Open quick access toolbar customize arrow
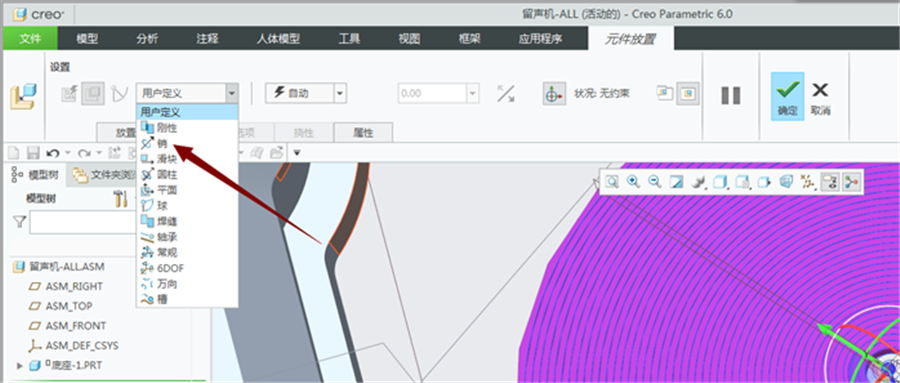 [297, 153]
